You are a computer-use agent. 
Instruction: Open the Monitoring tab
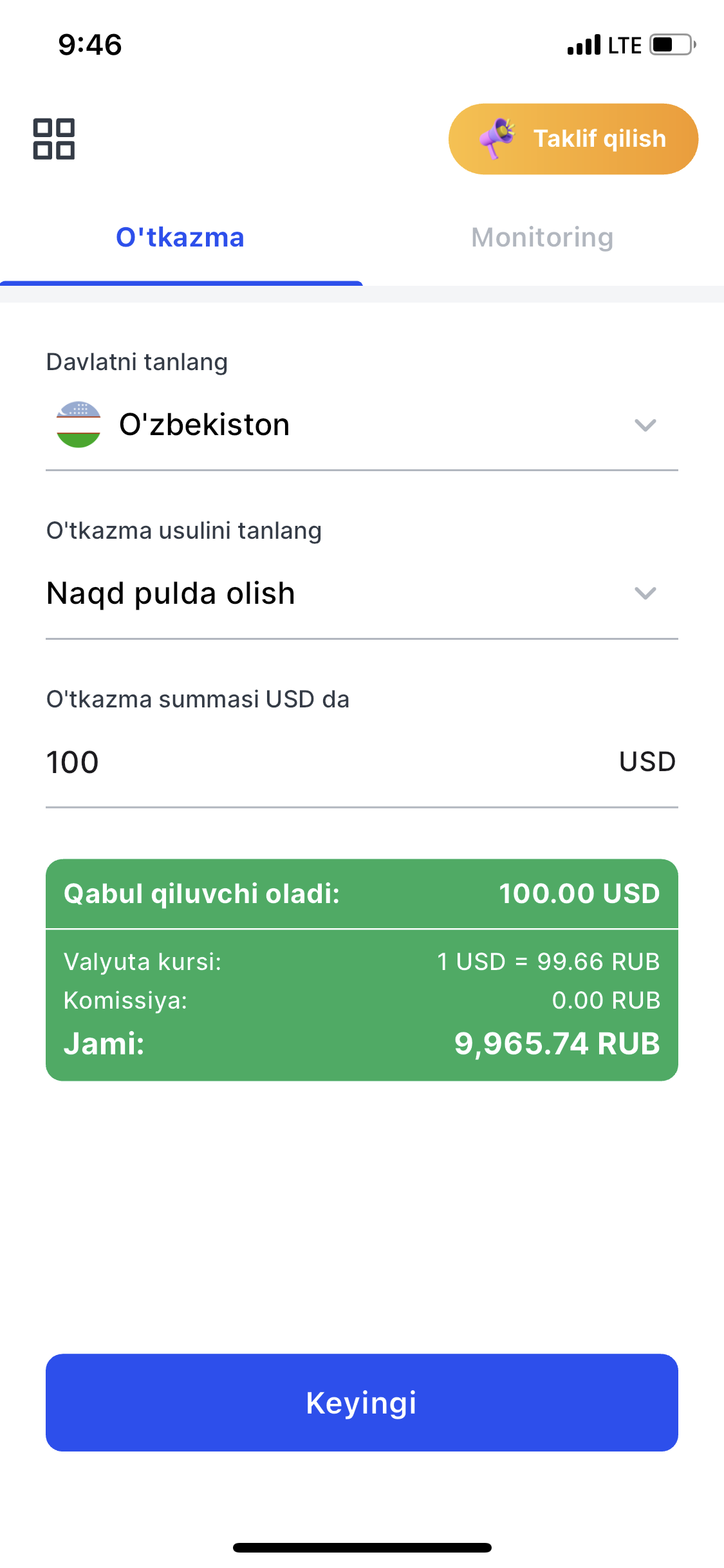pos(542,238)
